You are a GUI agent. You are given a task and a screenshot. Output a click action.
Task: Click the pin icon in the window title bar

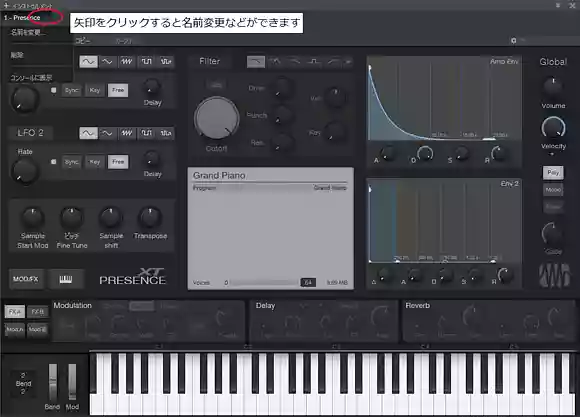coord(558,5)
